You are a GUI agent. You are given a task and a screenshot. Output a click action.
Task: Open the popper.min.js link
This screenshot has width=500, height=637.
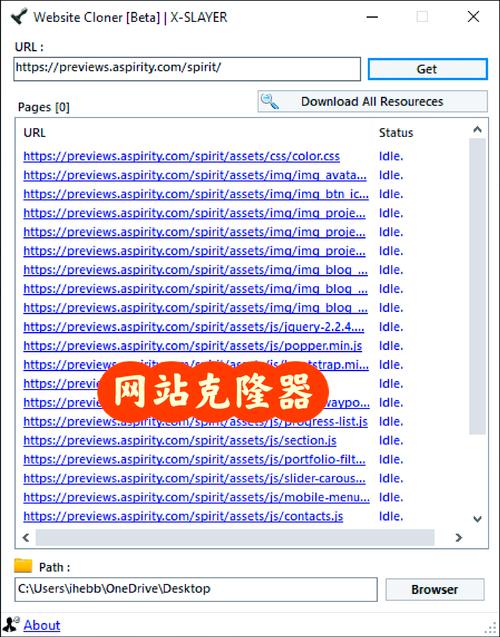click(193, 346)
